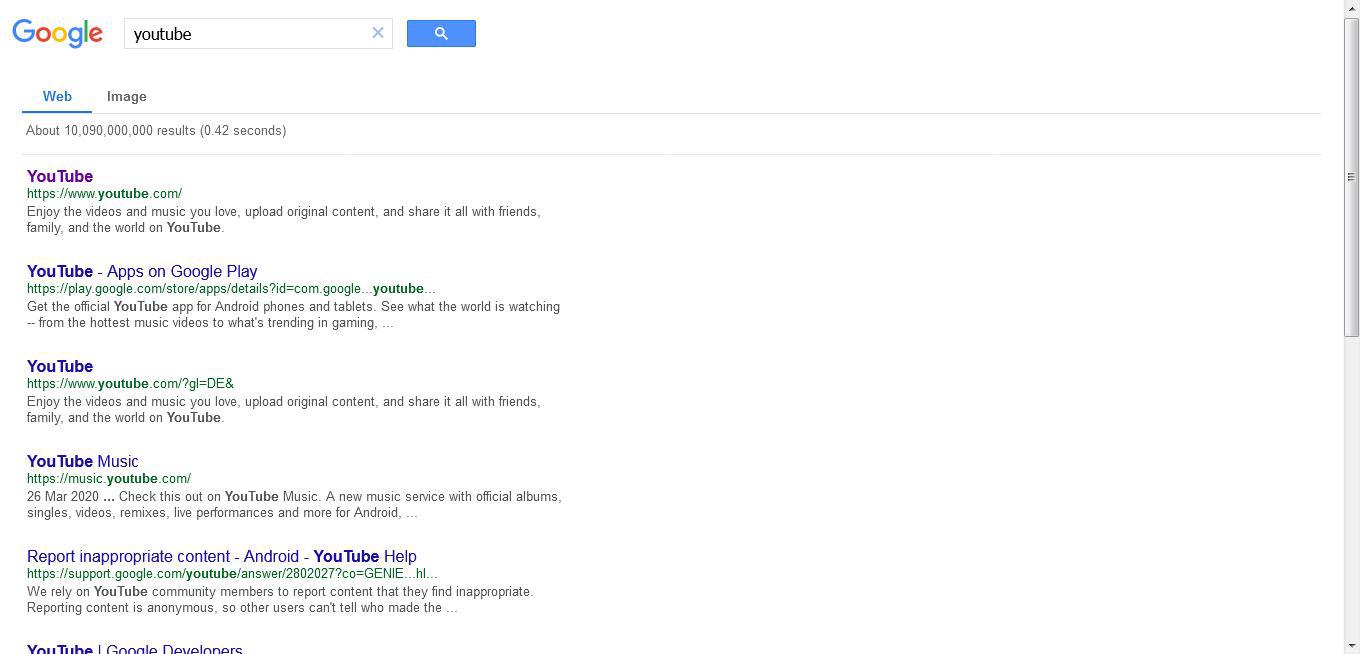Click the magnifying glass search button
This screenshot has width=1360, height=654.
pos(441,33)
